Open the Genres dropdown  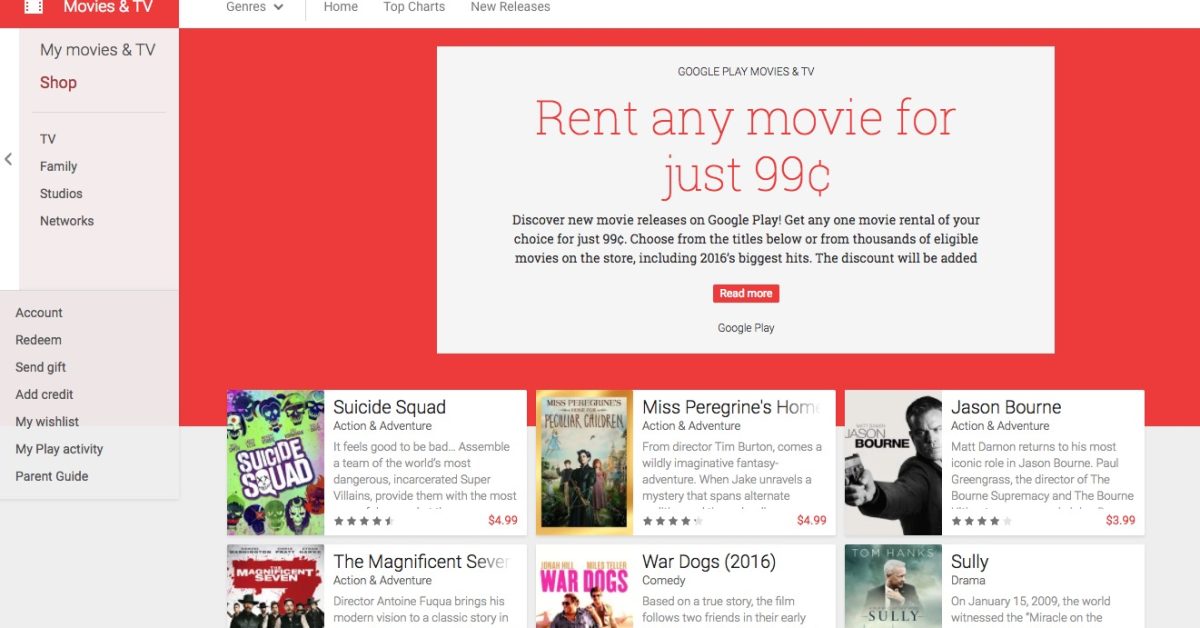pyautogui.click(x=254, y=7)
